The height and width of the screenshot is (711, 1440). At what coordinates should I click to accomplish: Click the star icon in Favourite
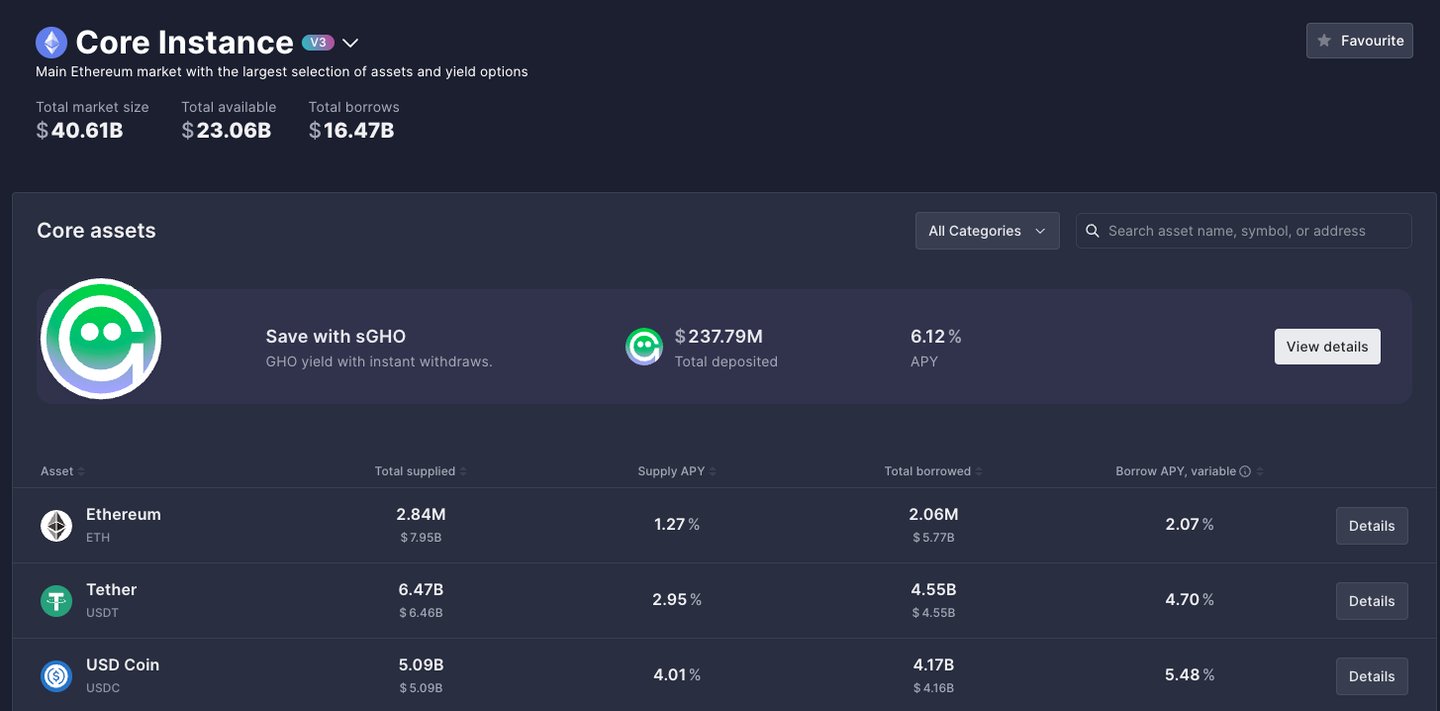(x=1324, y=41)
